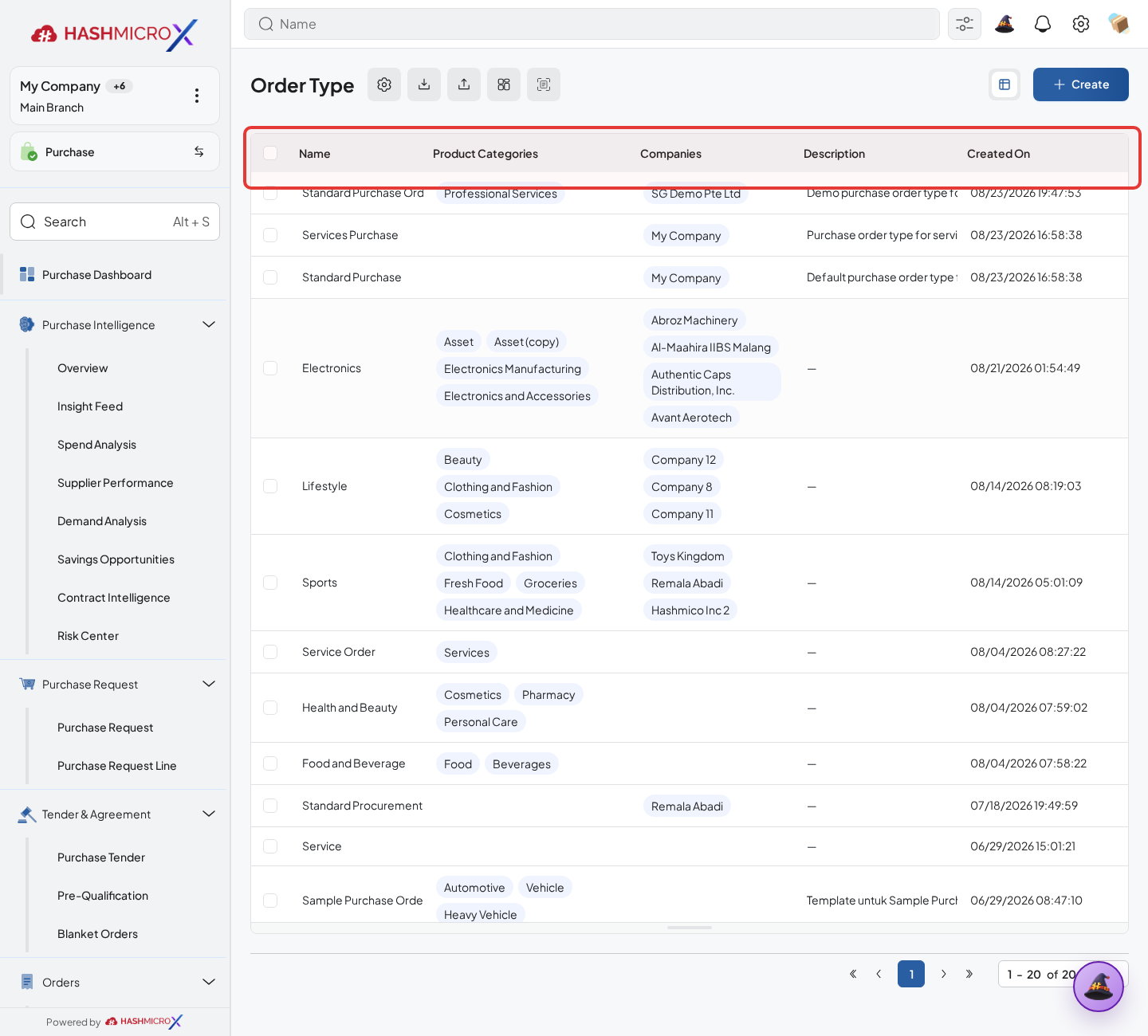Open the floating wizard assistant button
Viewport: 1148px width, 1036px height.
pyautogui.click(x=1099, y=987)
